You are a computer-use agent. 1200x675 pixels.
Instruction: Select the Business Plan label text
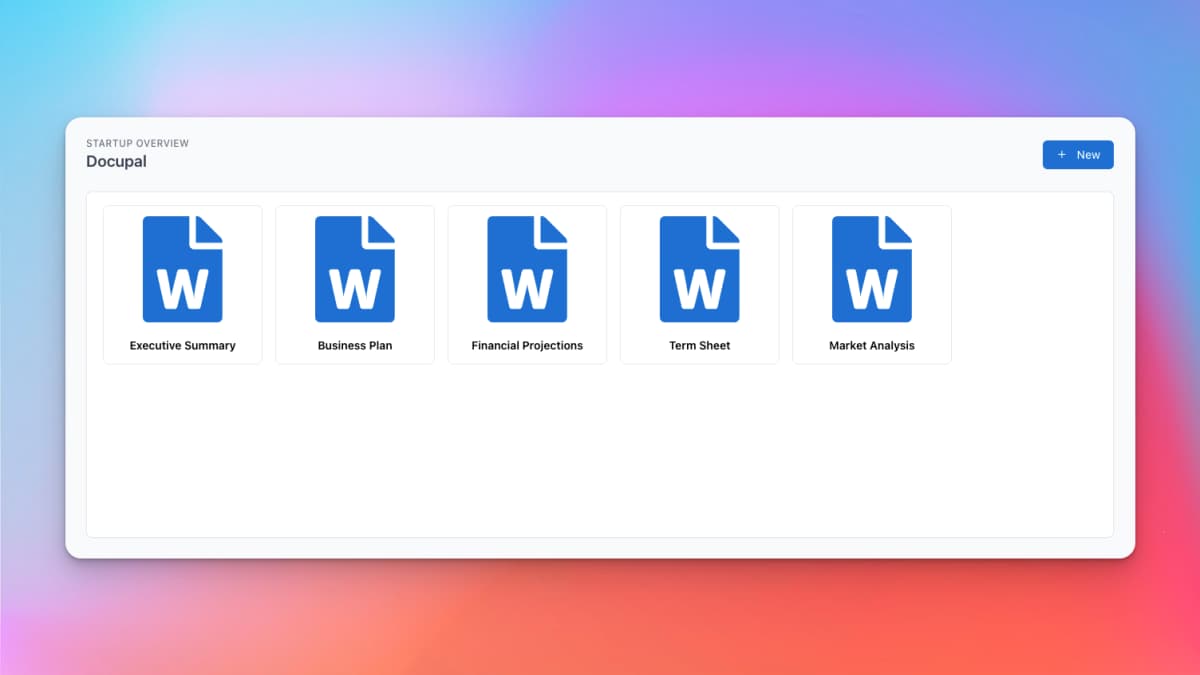[x=355, y=346]
